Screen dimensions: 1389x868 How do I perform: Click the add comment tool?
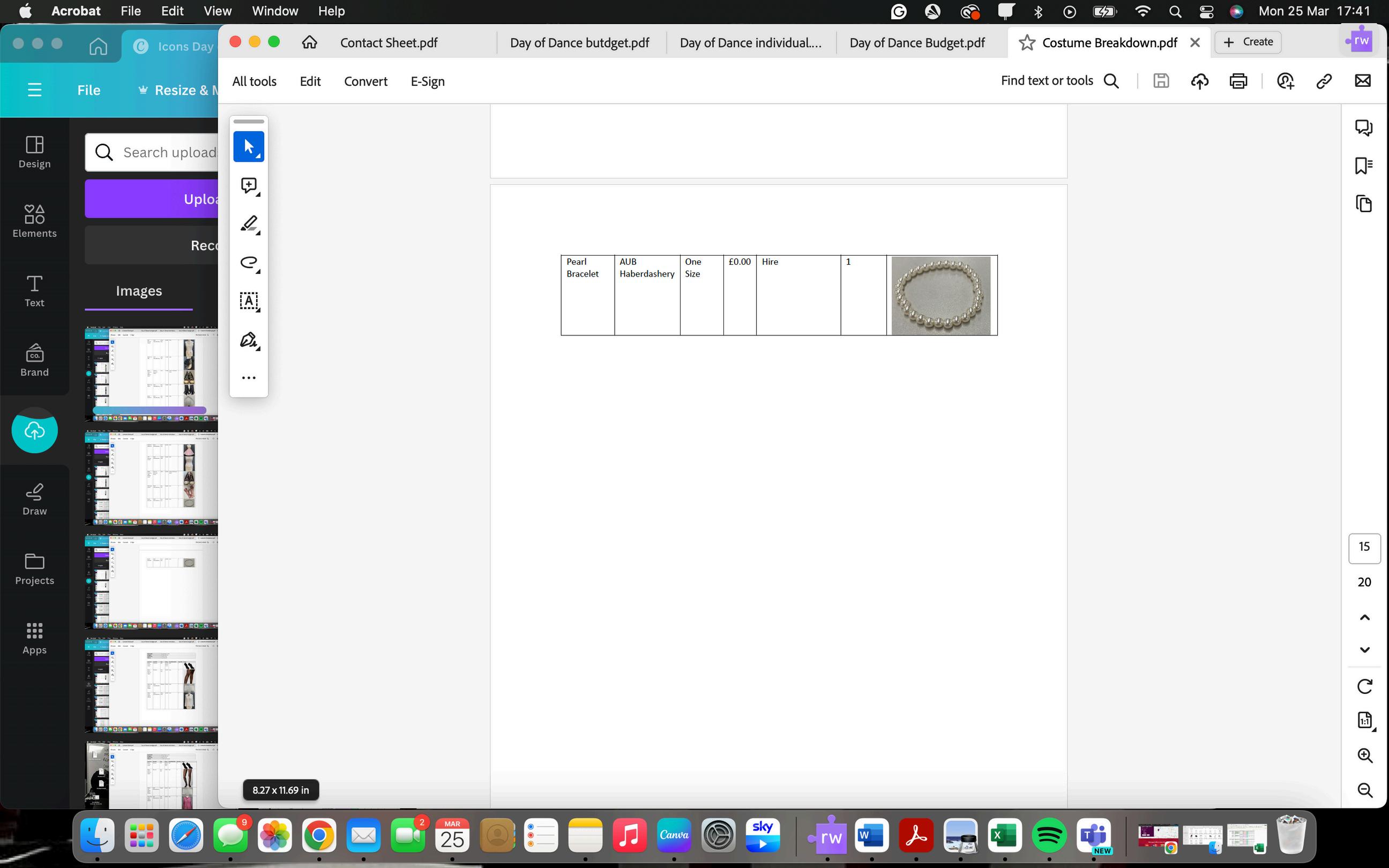(249, 185)
